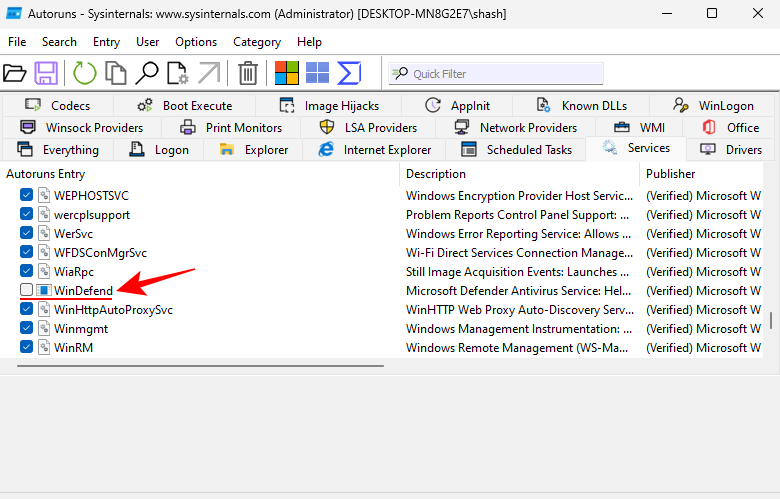Refresh the autoruns list
Viewport: 780px width, 499px height.
(x=85, y=73)
